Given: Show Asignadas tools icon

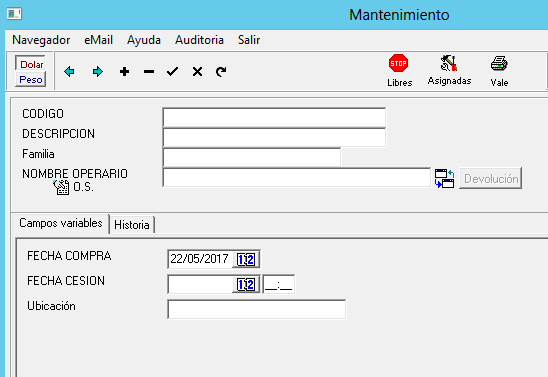Looking at the screenshot, I should tap(449, 63).
